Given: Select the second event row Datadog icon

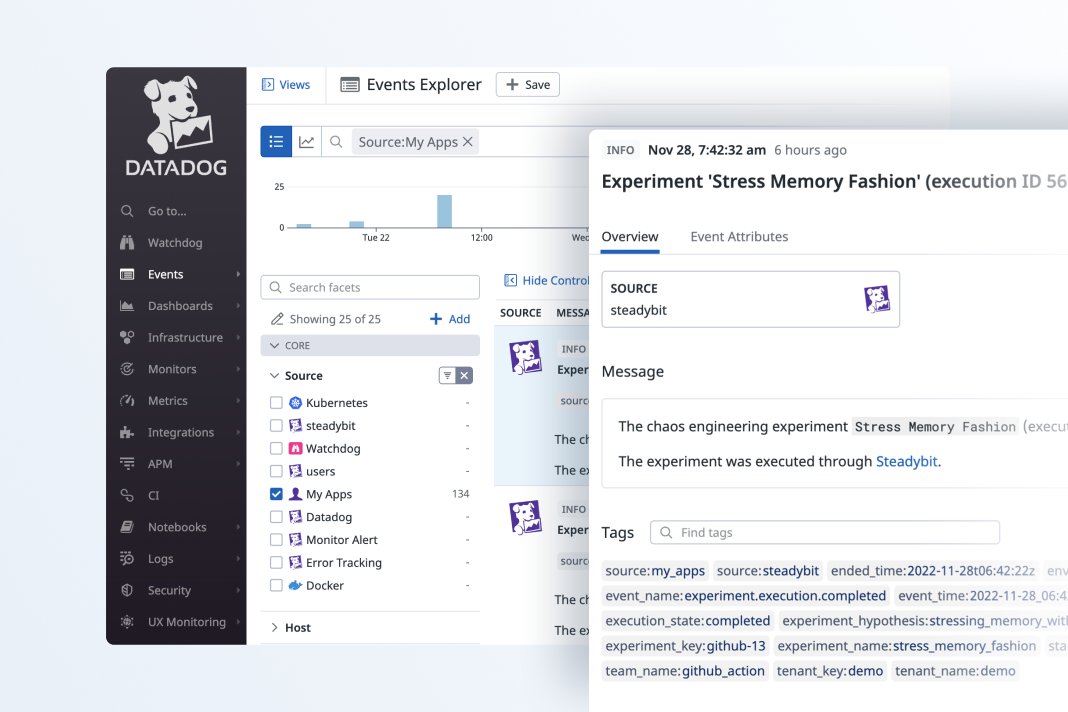Looking at the screenshot, I should [x=526, y=517].
